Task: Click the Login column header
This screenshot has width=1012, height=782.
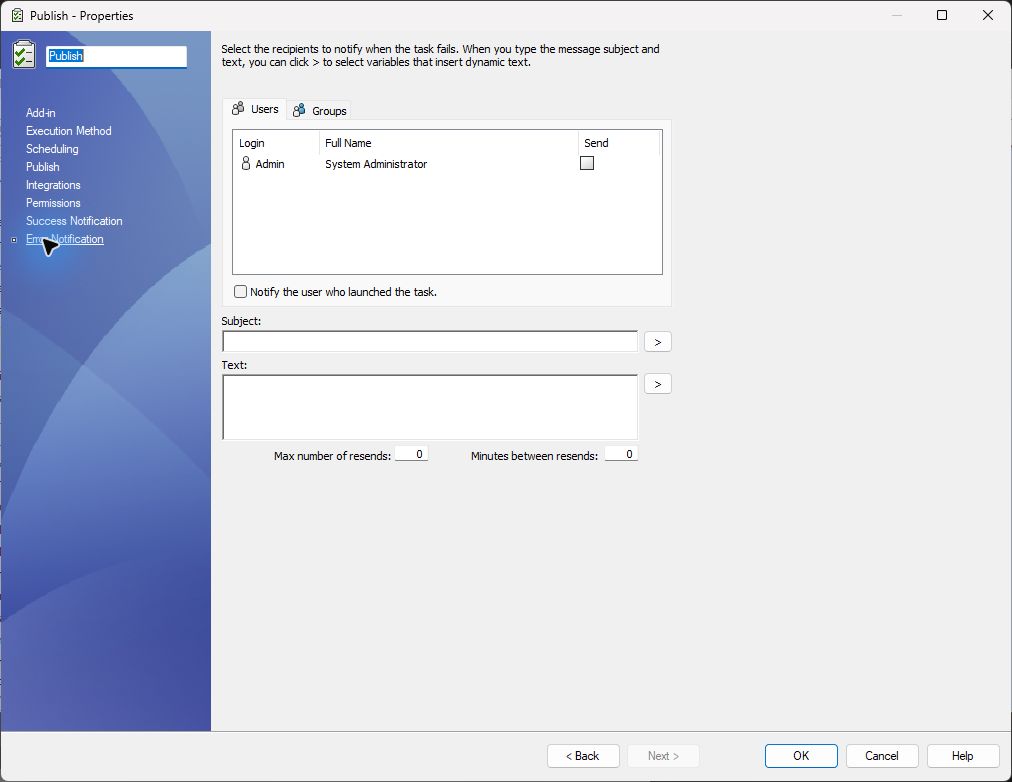Action: coord(276,143)
